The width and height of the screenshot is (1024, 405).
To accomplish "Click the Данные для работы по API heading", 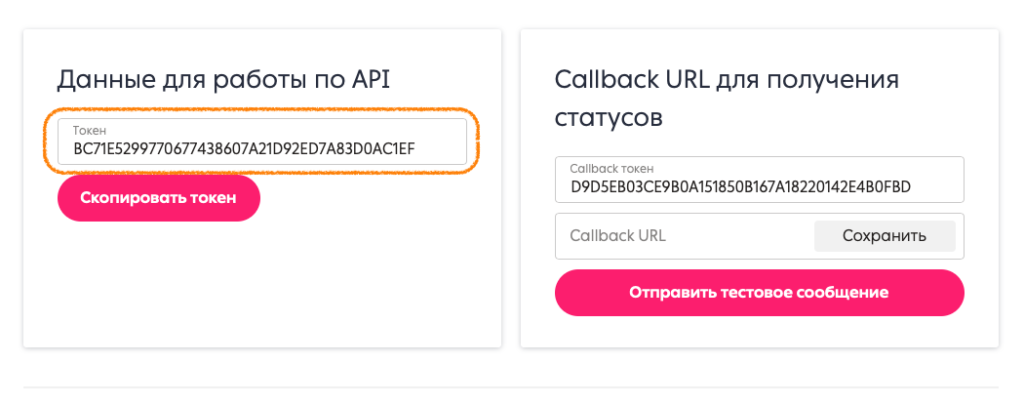I will (x=222, y=80).
